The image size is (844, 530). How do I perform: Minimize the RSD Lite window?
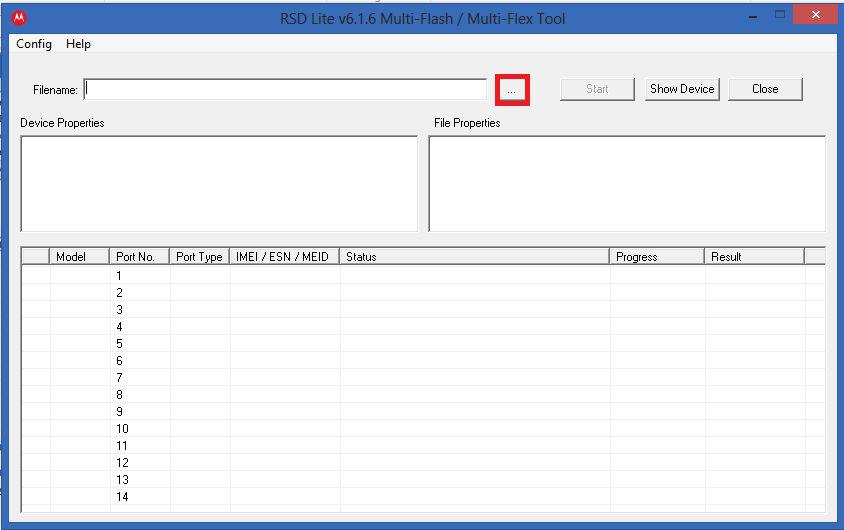pos(753,16)
